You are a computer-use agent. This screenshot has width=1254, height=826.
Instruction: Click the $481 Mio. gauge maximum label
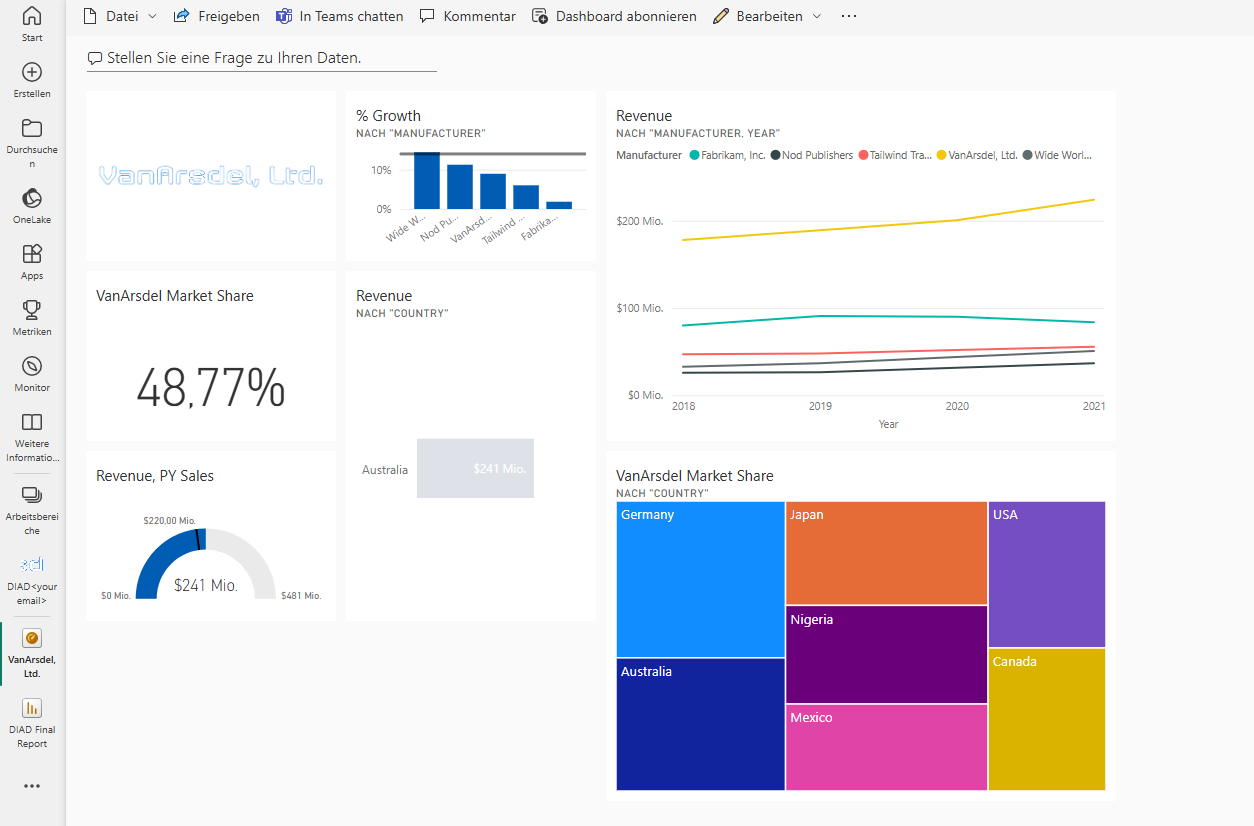click(301, 596)
